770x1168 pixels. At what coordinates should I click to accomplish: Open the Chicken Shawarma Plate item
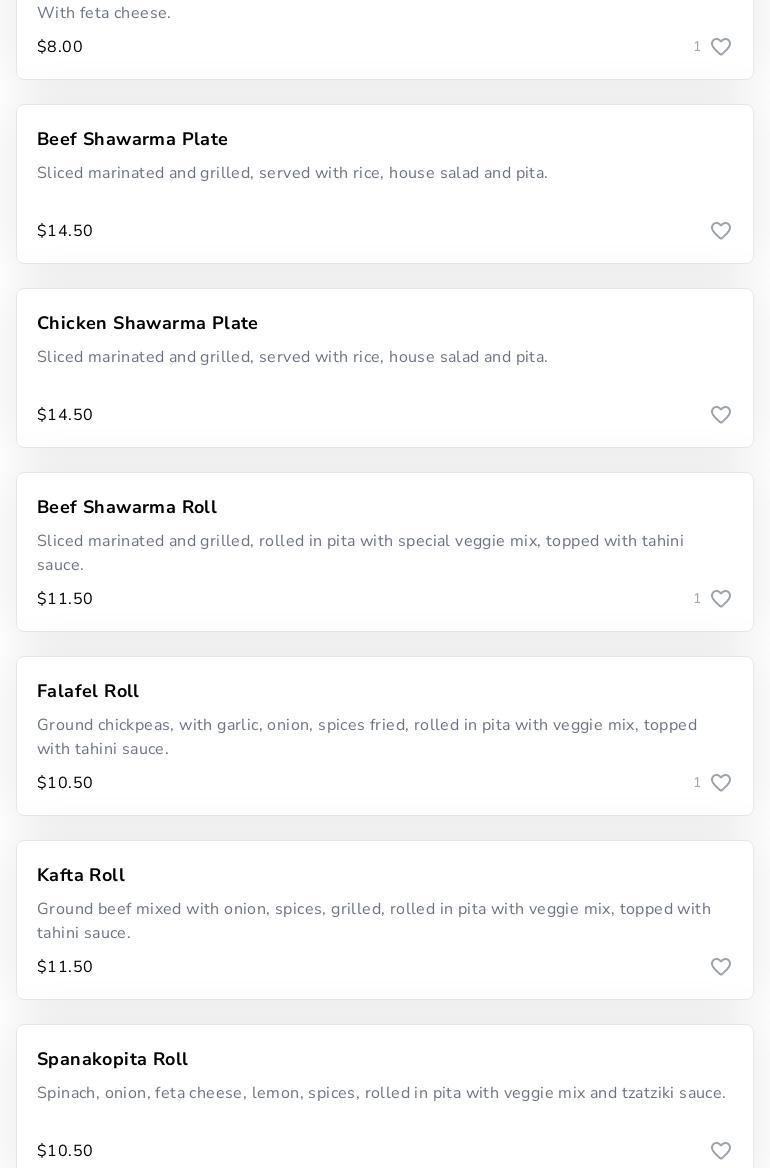[147, 323]
